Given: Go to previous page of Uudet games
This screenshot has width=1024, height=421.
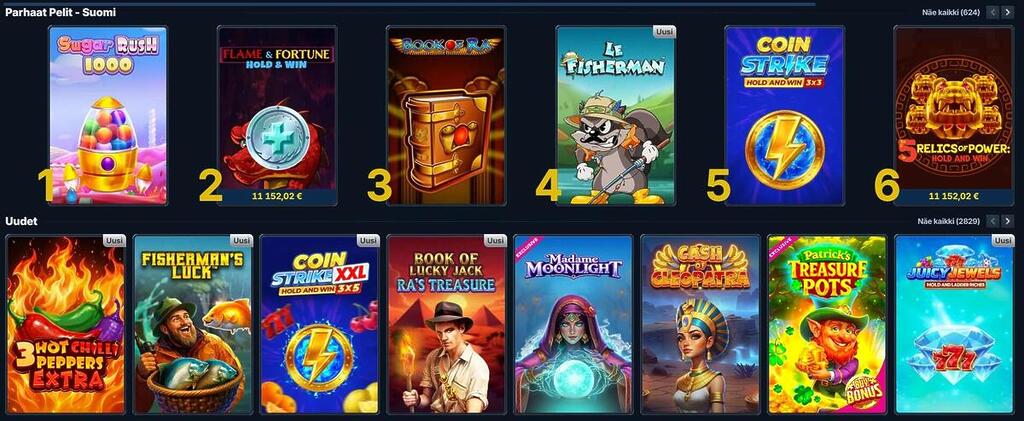Looking at the screenshot, I should click(x=993, y=221).
